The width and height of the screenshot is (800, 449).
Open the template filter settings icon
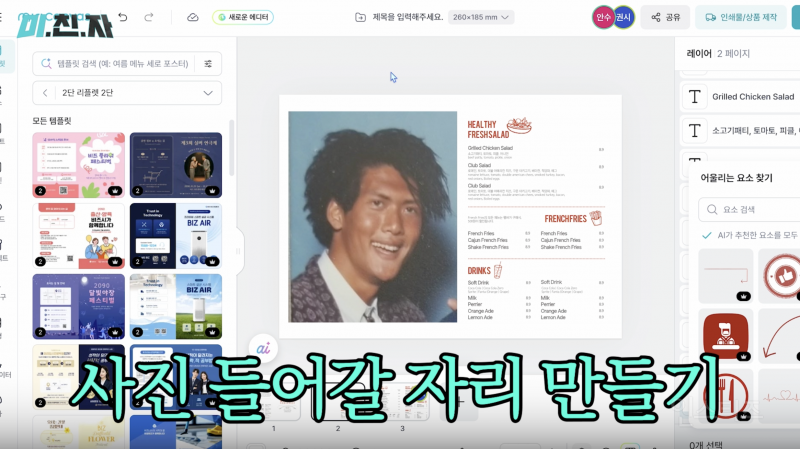(208, 64)
